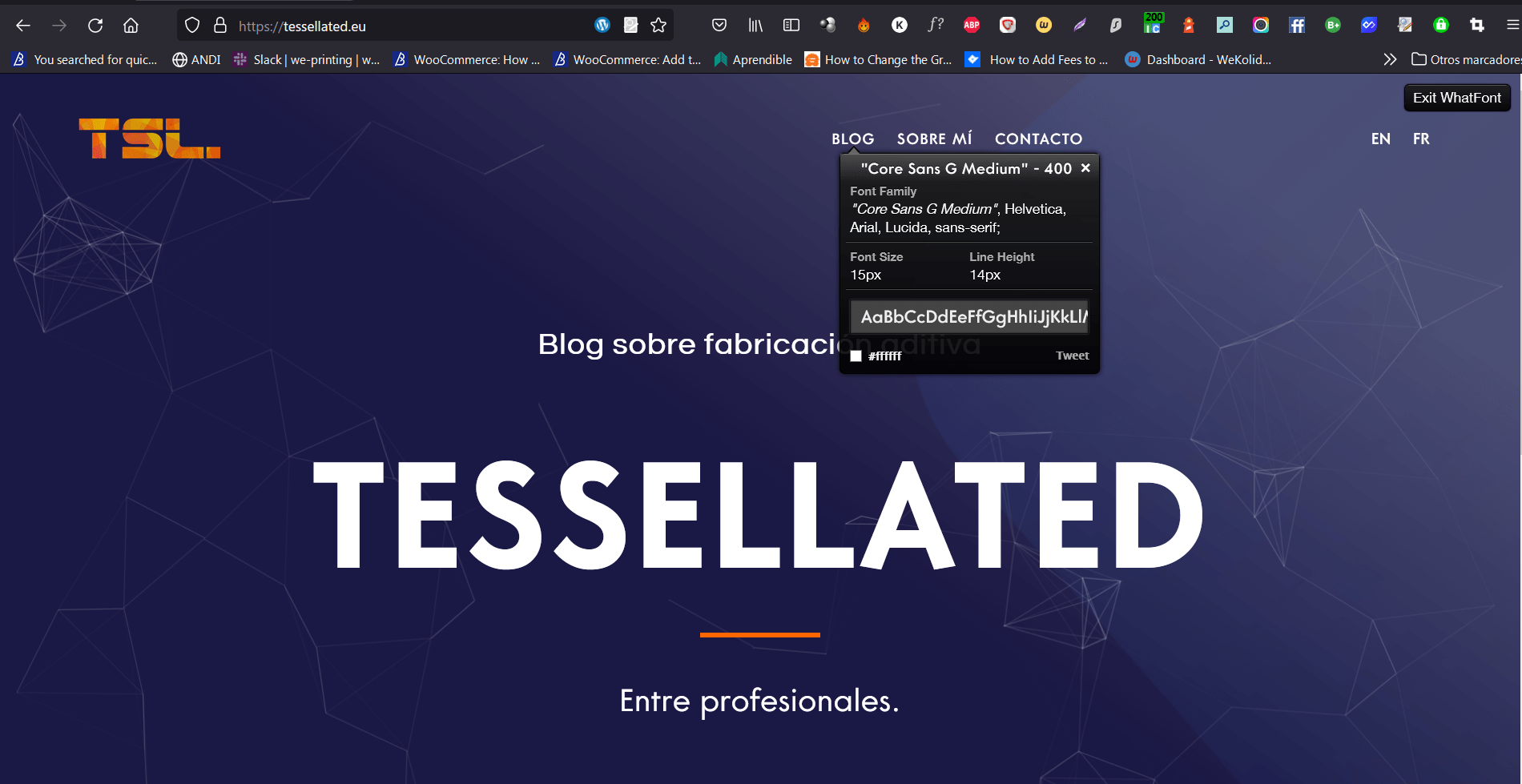Show the sidebars icon
The image size is (1522, 784).
[791, 26]
